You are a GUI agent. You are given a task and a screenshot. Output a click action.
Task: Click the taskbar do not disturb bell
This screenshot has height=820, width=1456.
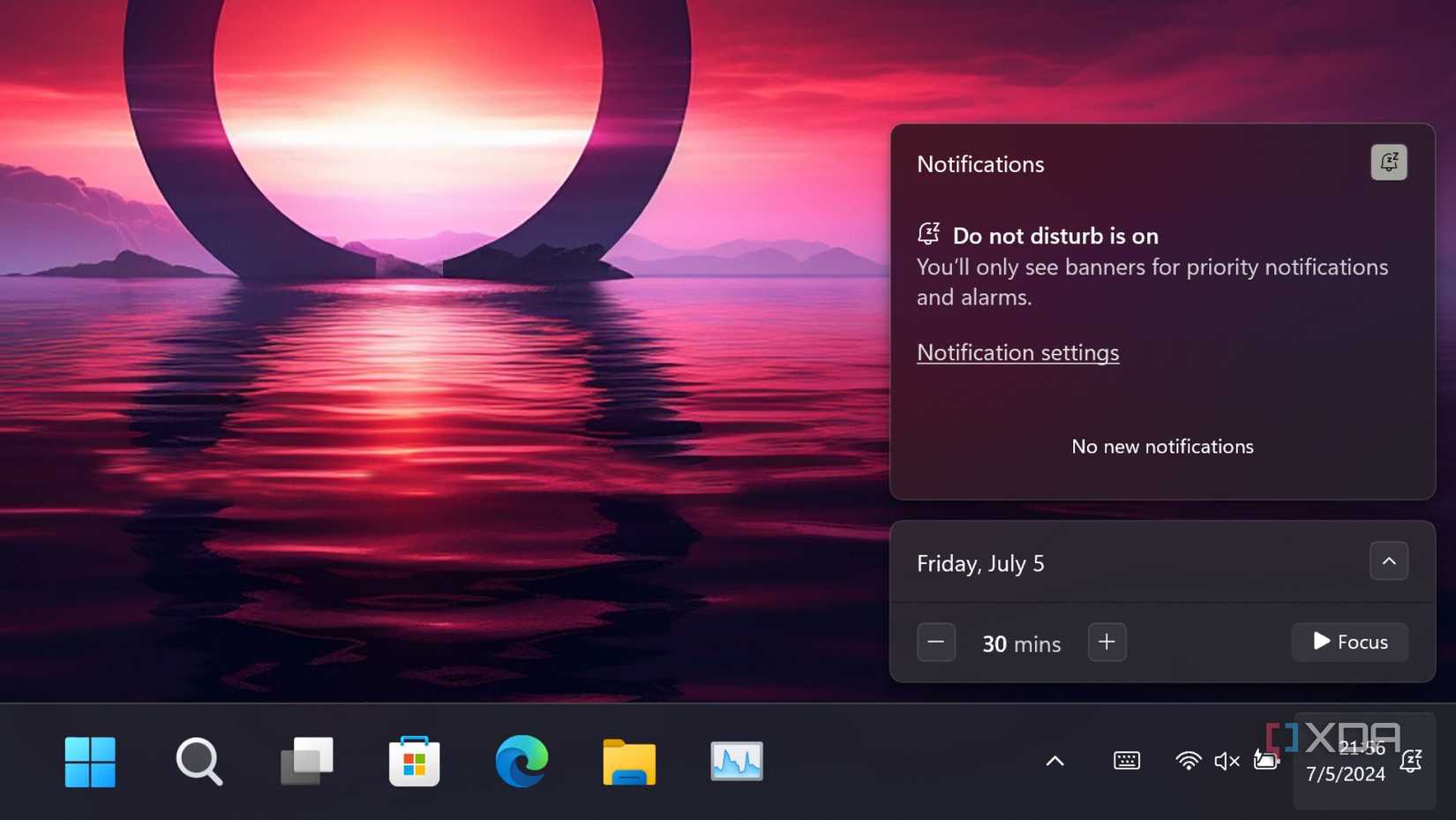coord(1410,761)
